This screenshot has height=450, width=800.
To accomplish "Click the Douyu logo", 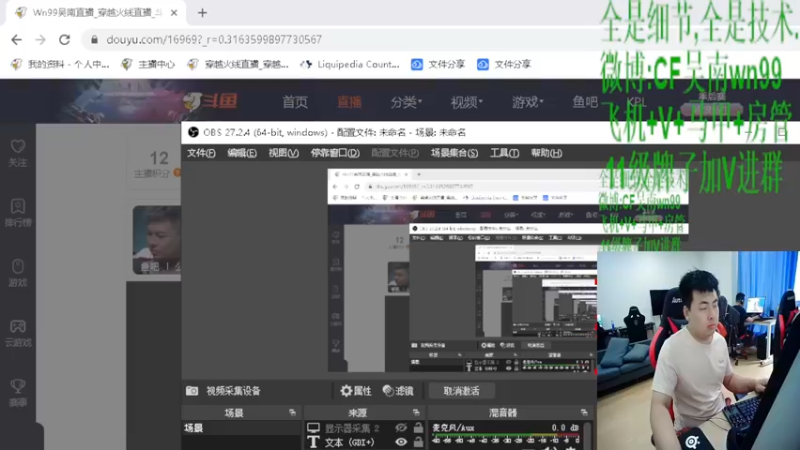I will (210, 101).
